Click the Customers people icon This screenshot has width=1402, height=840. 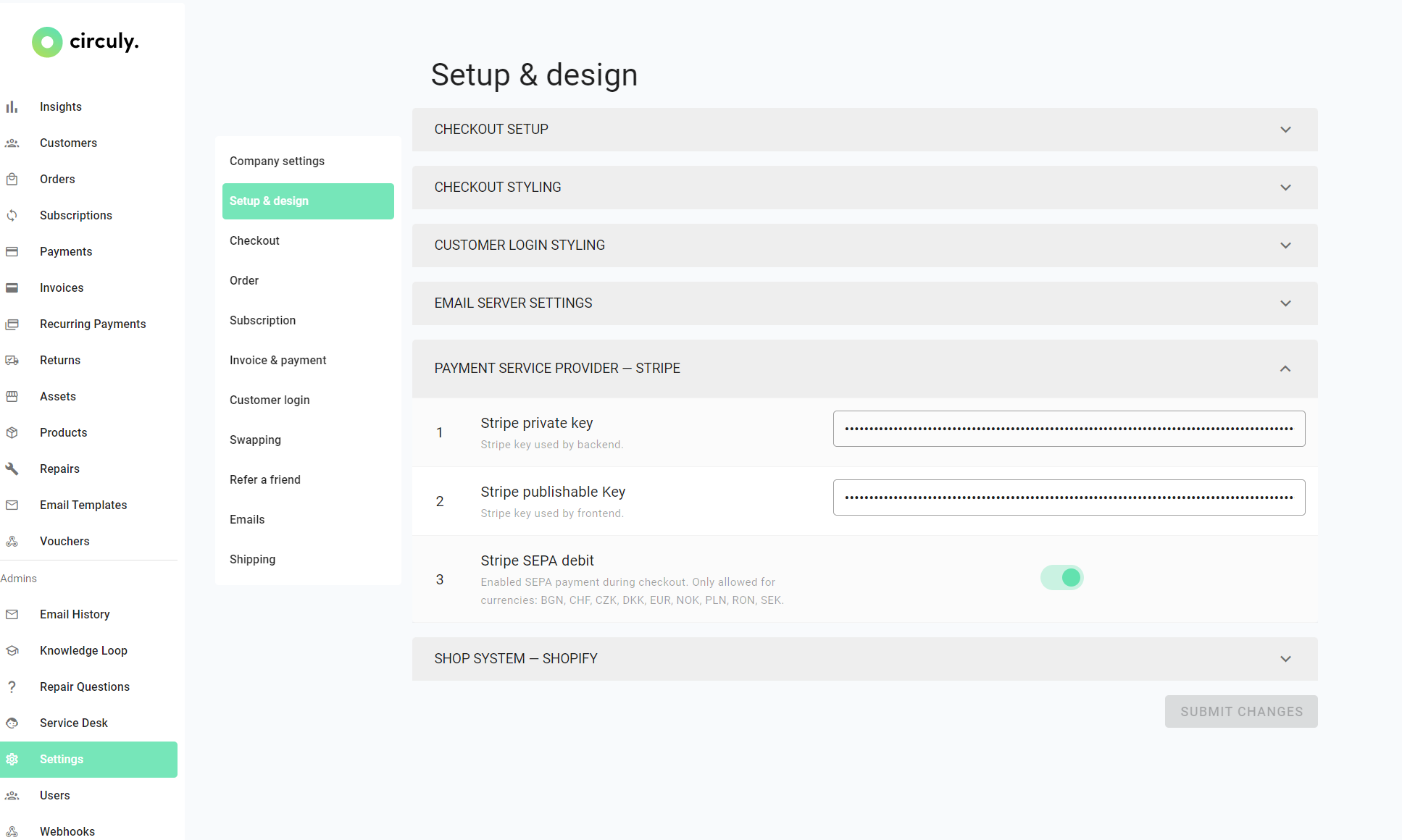coord(12,143)
